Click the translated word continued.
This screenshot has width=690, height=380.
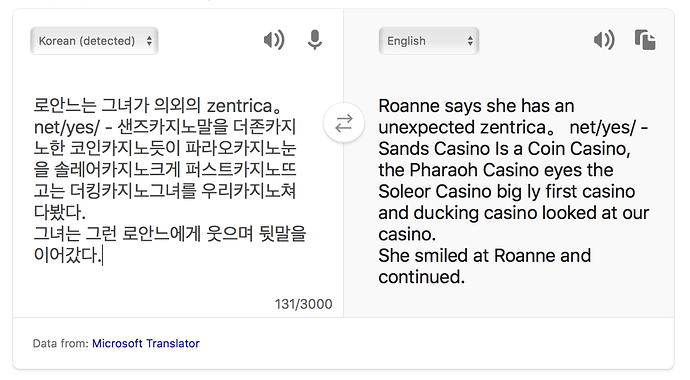pos(422,277)
